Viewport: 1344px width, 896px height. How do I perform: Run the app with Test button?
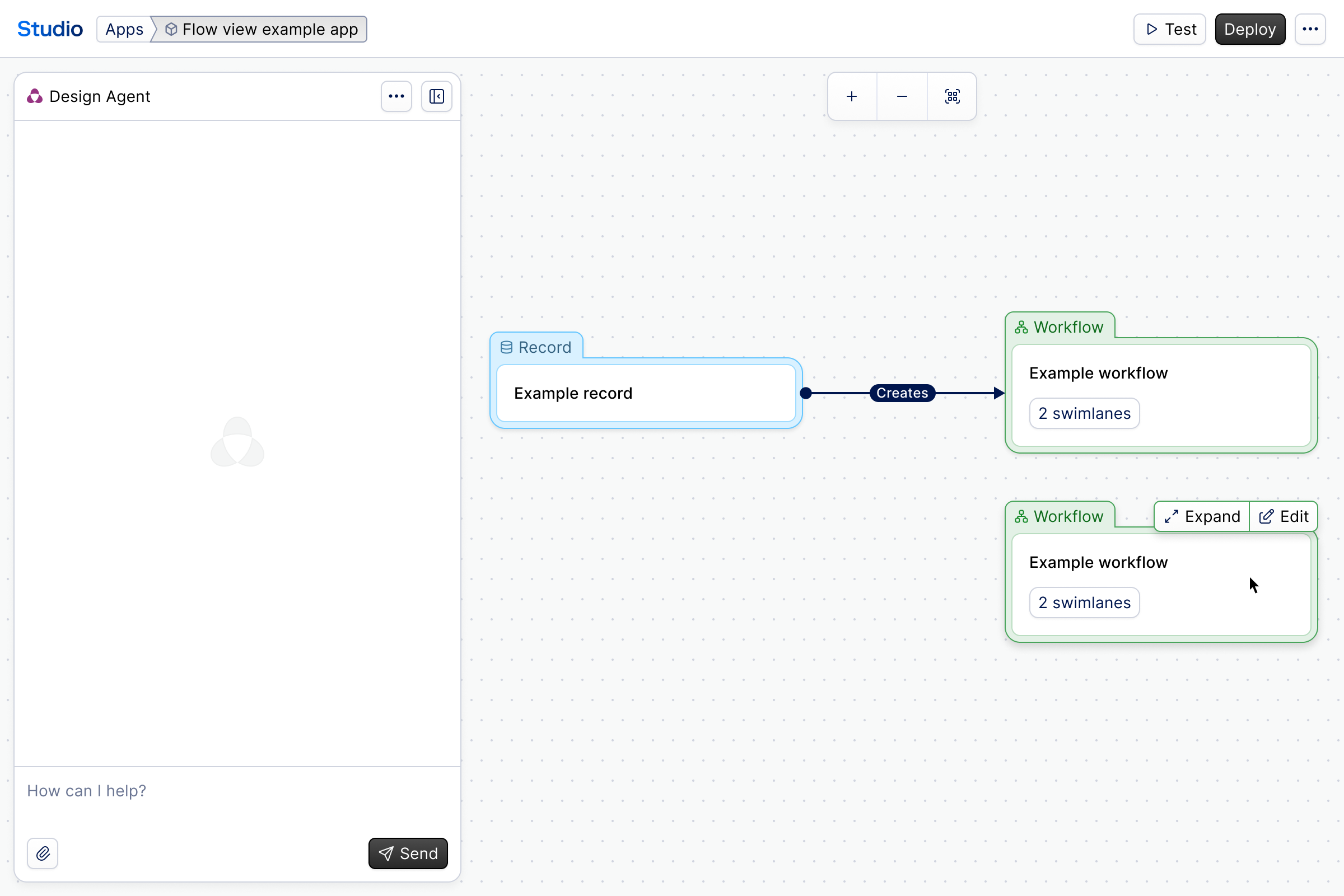(x=1169, y=29)
